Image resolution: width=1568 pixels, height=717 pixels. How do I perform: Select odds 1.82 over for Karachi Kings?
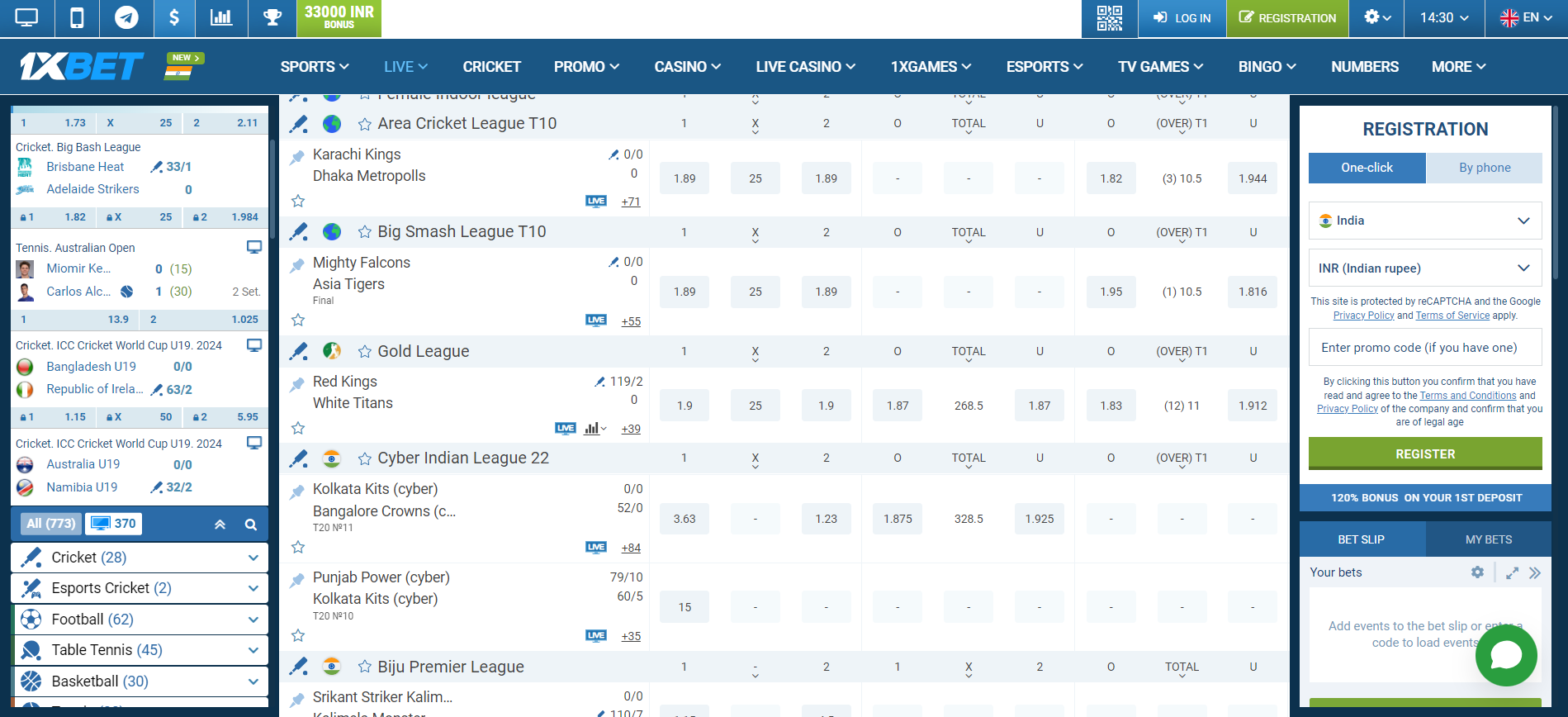[1111, 178]
